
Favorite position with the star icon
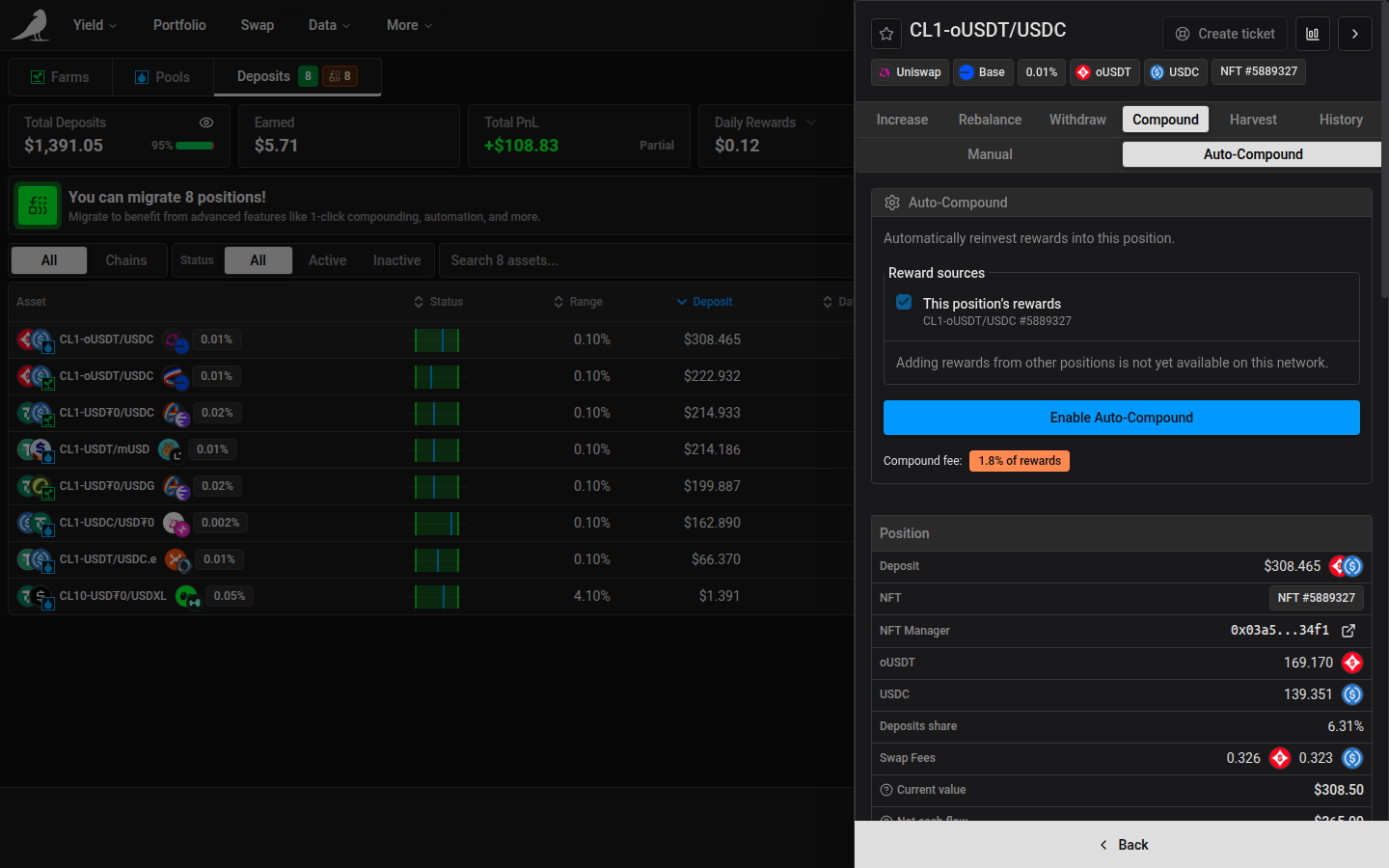pyautogui.click(x=886, y=34)
